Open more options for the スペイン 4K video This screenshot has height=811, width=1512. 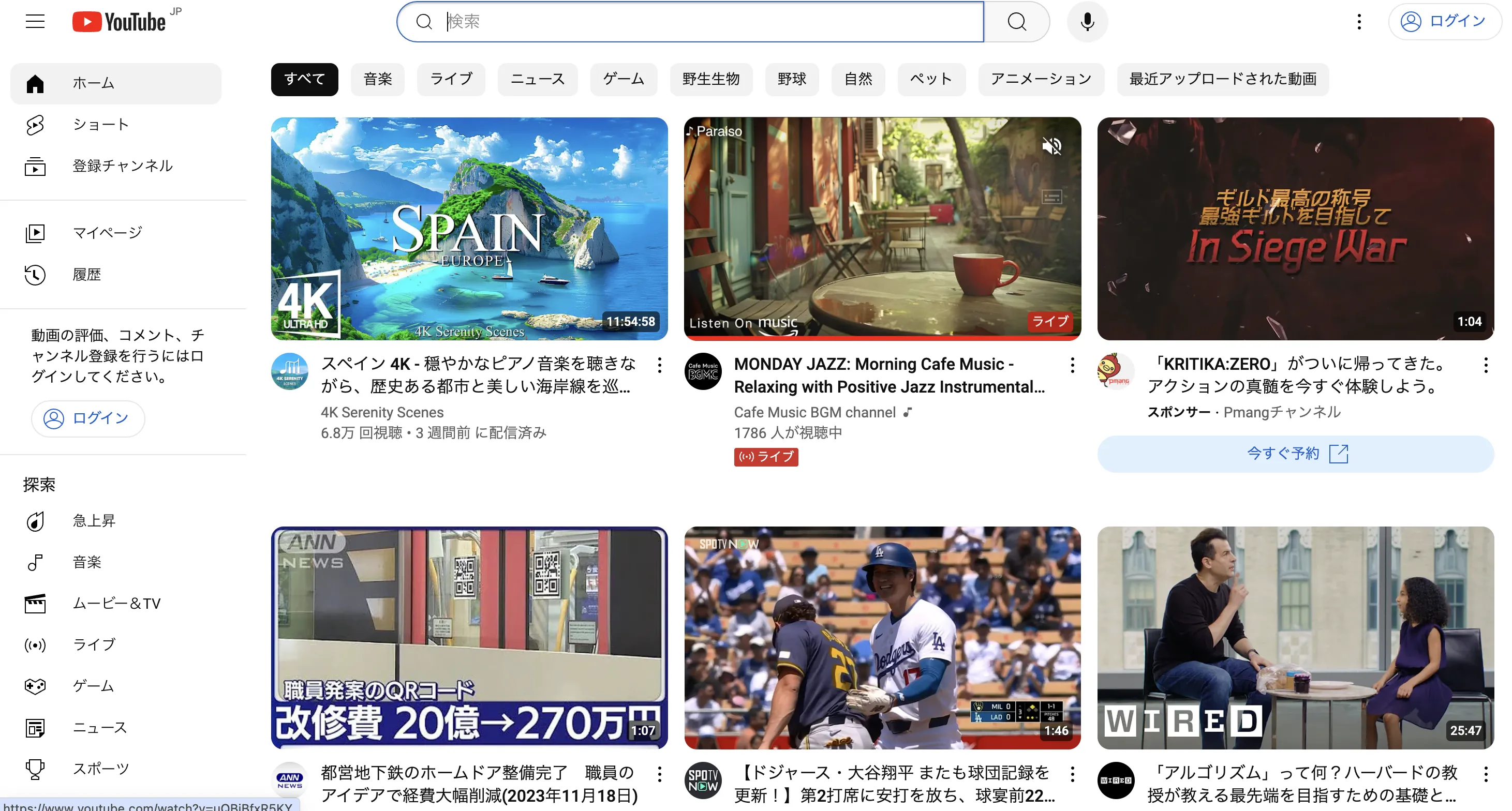(x=660, y=366)
